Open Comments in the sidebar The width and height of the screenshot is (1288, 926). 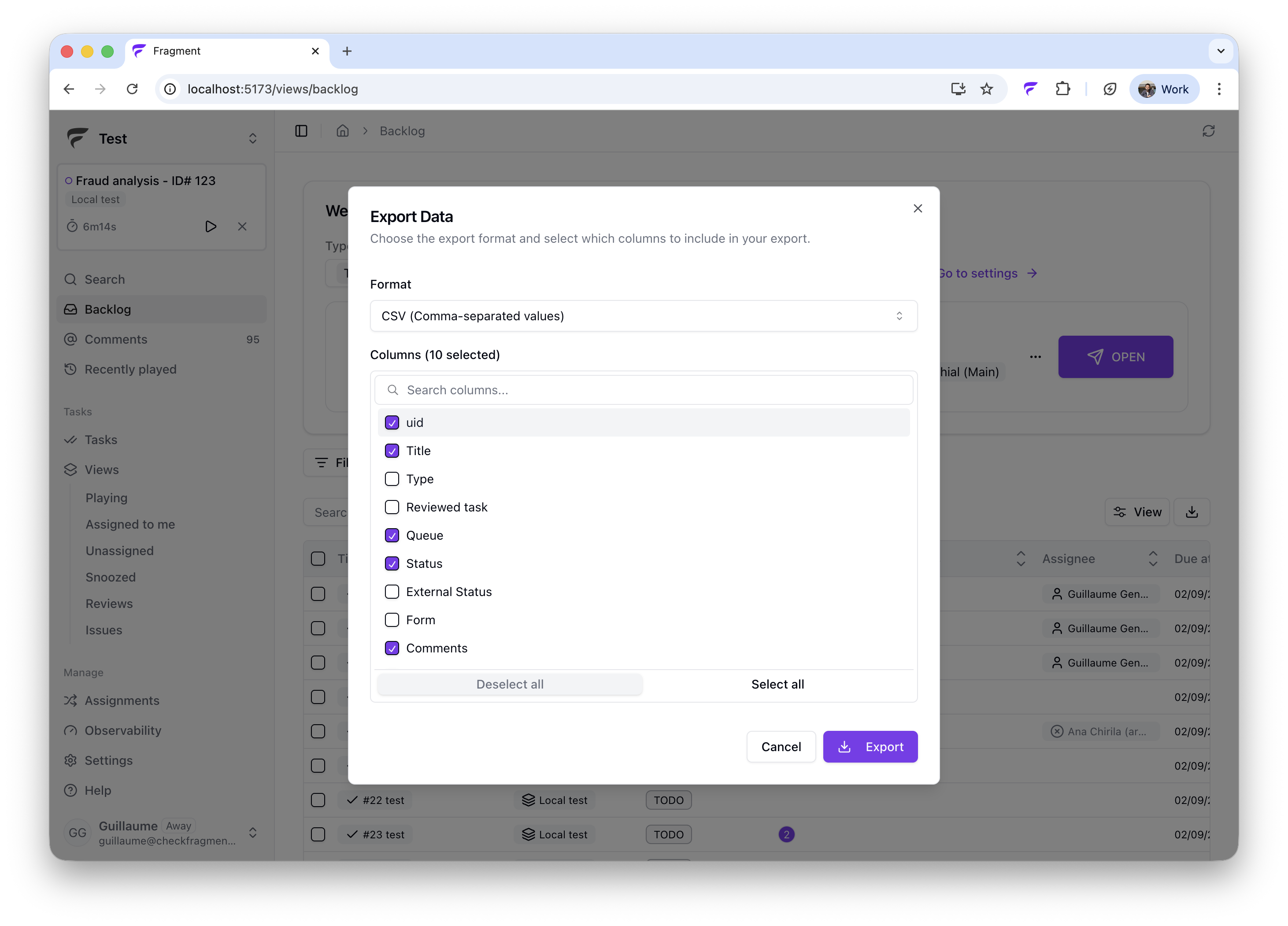point(116,339)
